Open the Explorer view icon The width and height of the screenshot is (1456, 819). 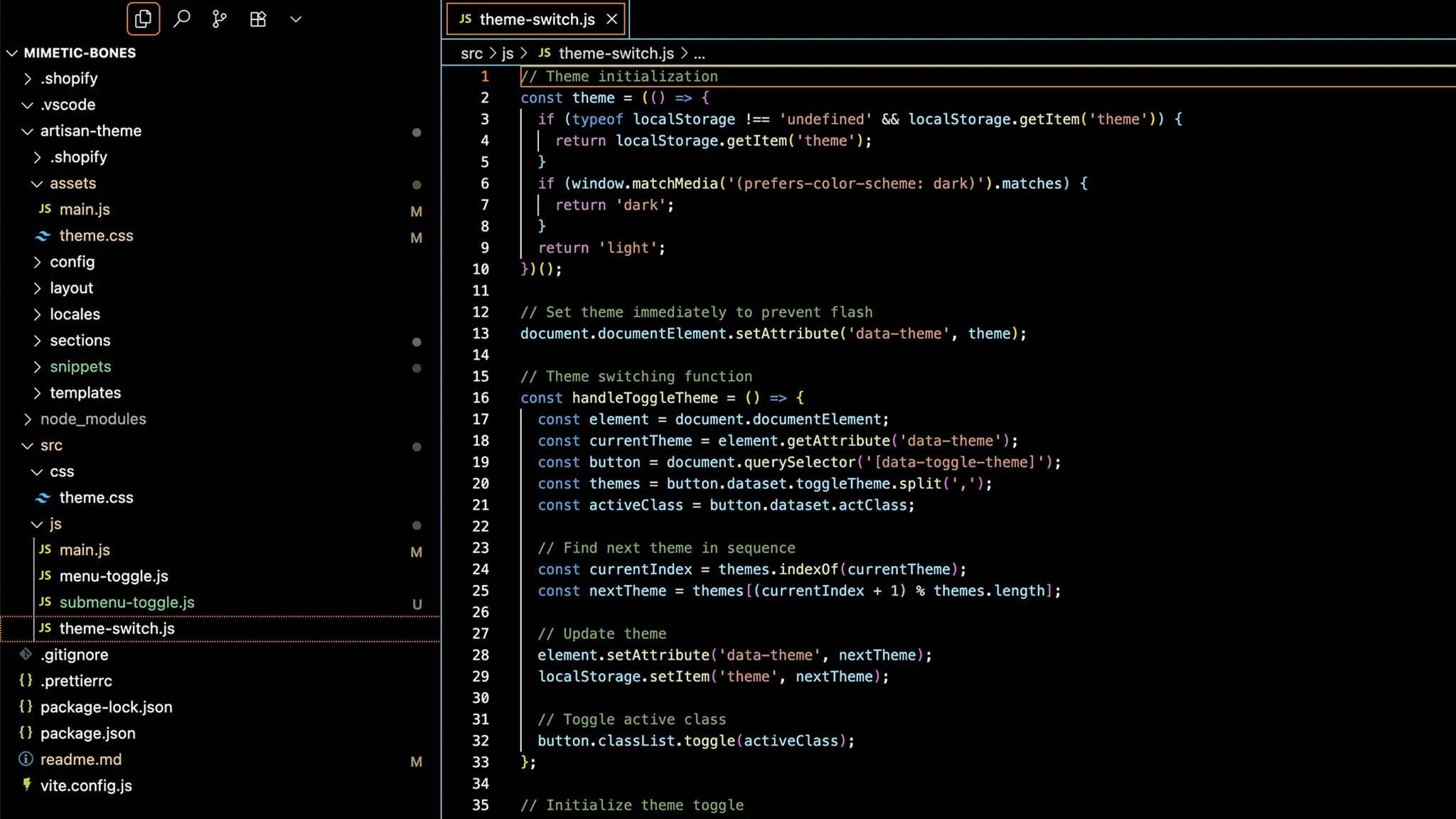(x=143, y=19)
